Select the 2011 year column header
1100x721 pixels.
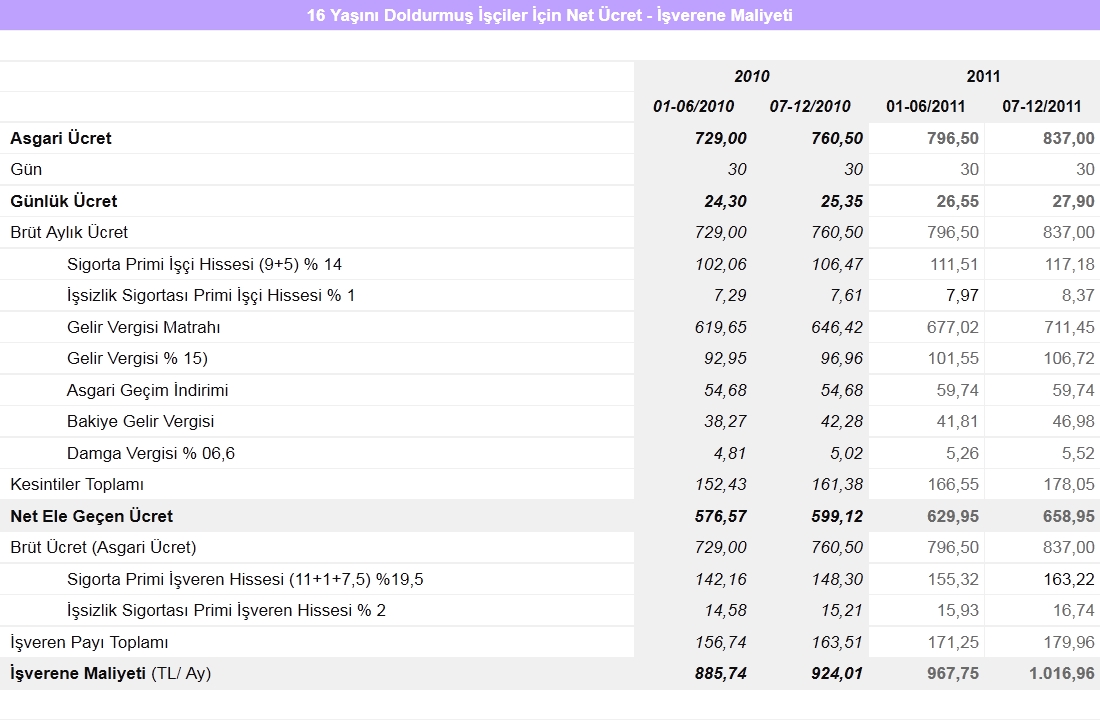pyautogui.click(x=983, y=76)
